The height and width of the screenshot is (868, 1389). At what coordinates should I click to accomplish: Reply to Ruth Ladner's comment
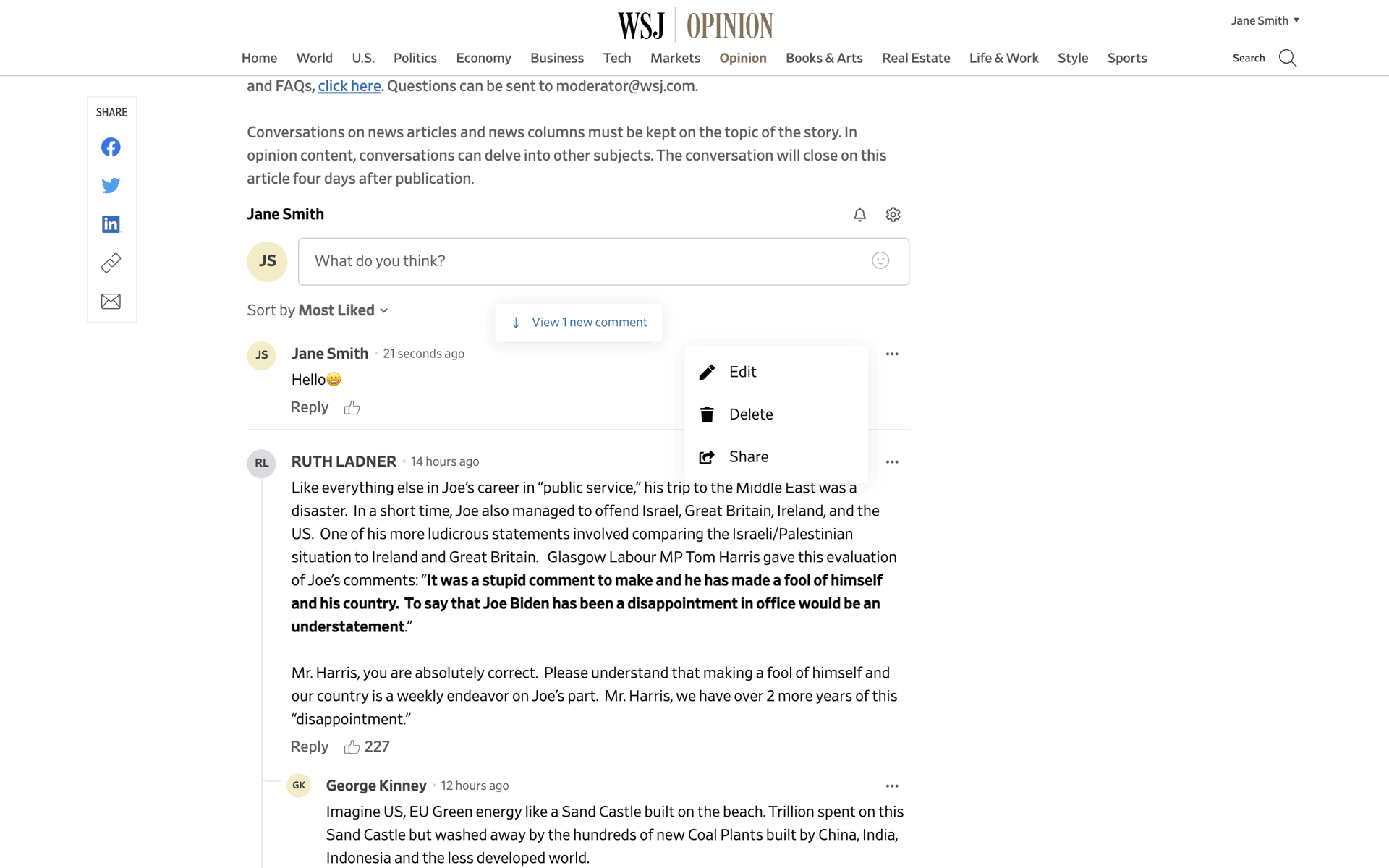[309, 746]
